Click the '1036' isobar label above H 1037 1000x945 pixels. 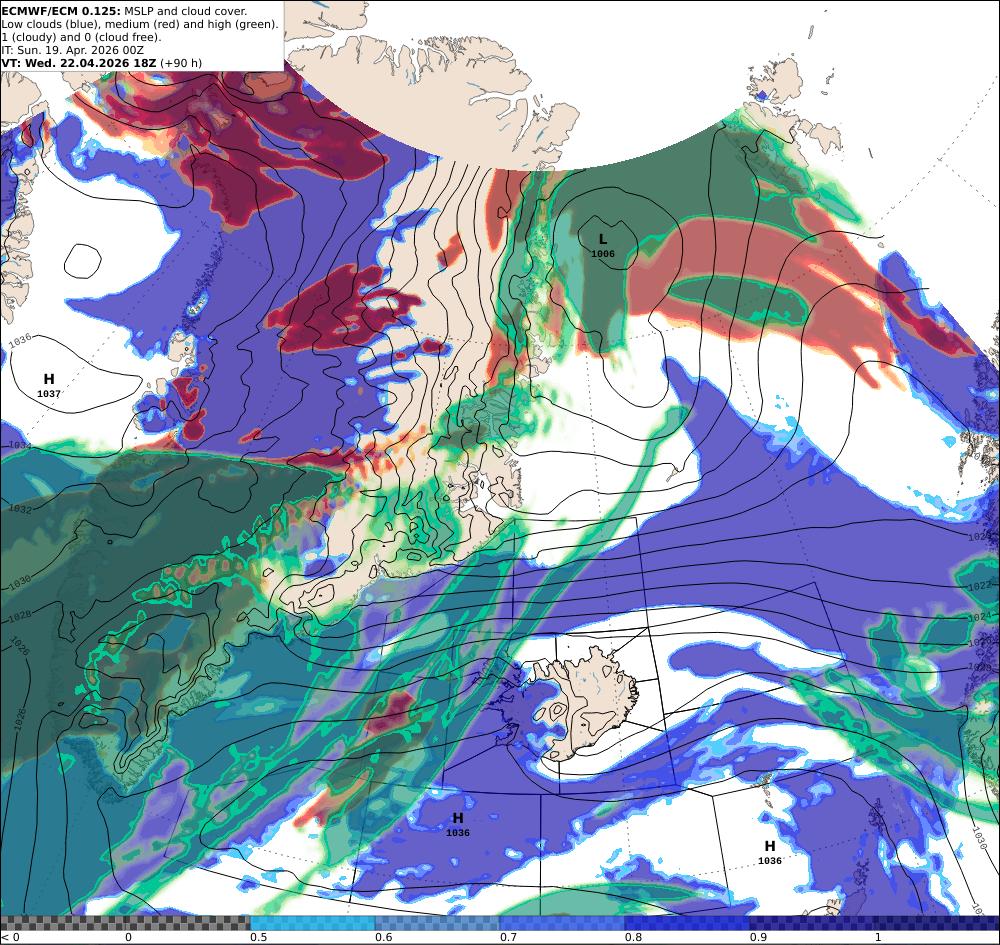(x=20, y=341)
